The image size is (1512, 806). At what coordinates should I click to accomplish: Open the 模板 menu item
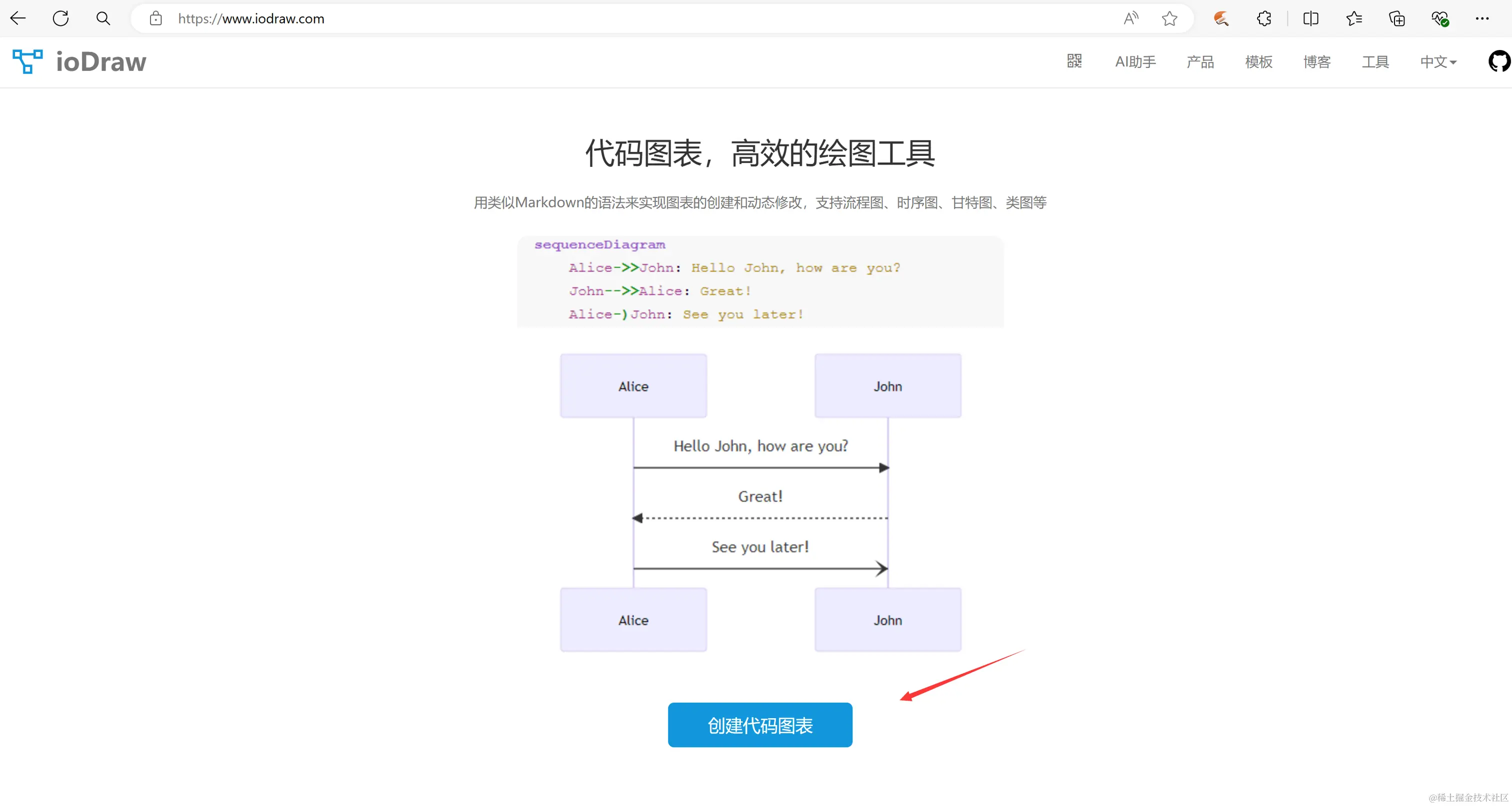[x=1258, y=61]
